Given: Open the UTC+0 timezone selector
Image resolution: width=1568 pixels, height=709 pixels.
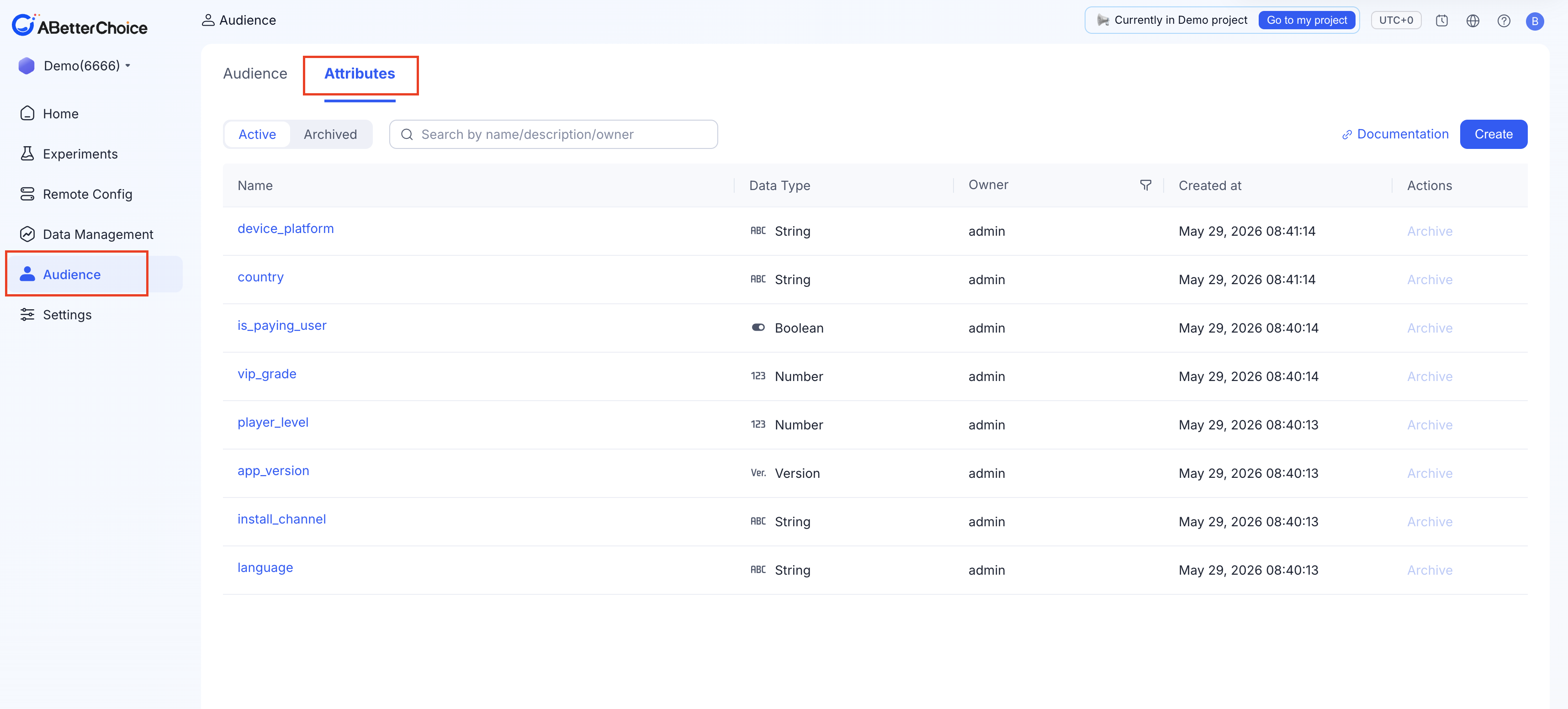Looking at the screenshot, I should [1396, 20].
